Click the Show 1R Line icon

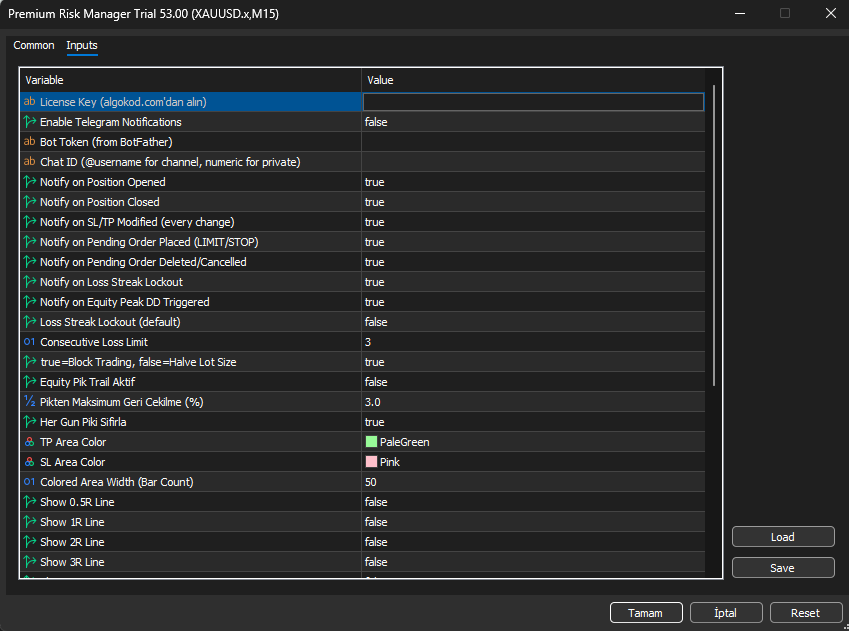[30, 522]
